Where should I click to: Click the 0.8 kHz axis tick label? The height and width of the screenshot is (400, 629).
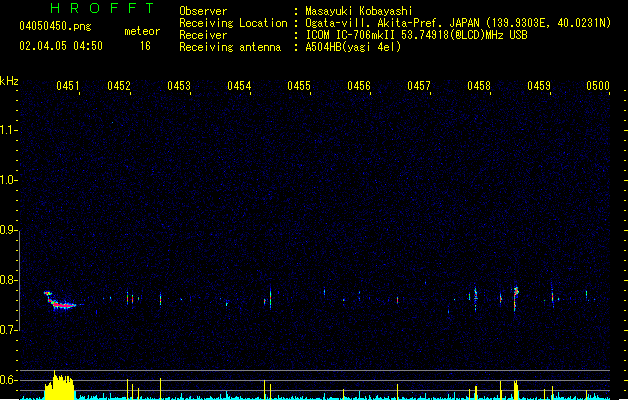tap(8, 280)
